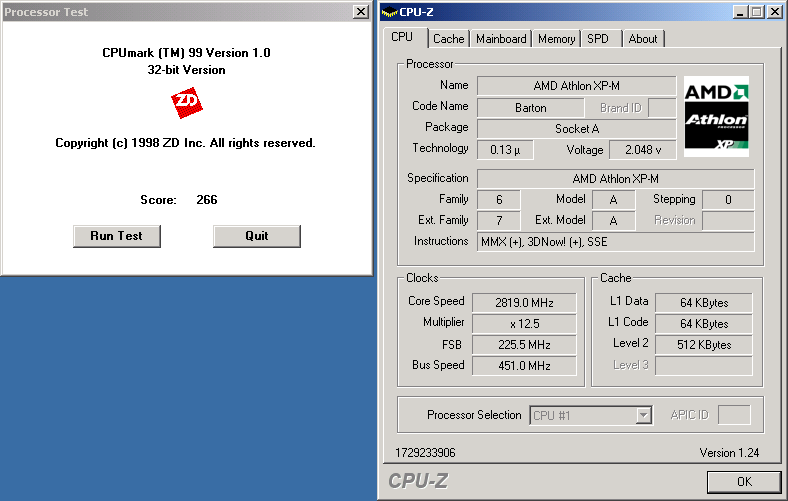This screenshot has height=501, width=788.
Task: Click the Code Name value Barton
Action: (531, 108)
